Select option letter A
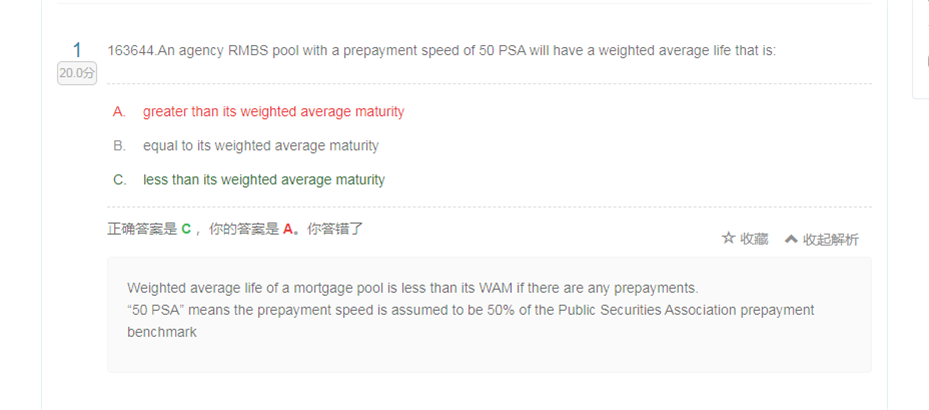Viewport: 929px width, 410px height. [x=119, y=112]
